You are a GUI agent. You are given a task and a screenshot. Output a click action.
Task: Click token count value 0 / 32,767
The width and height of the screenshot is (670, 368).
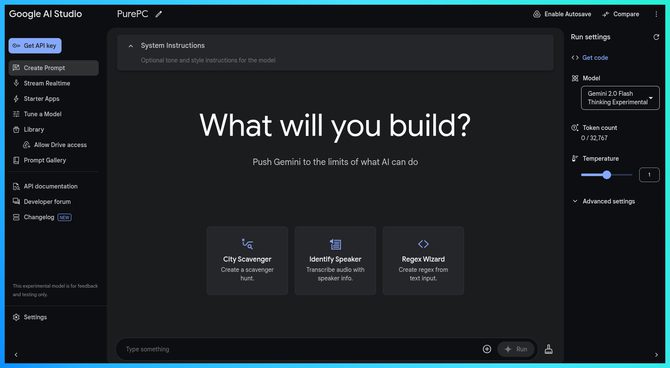pos(594,138)
